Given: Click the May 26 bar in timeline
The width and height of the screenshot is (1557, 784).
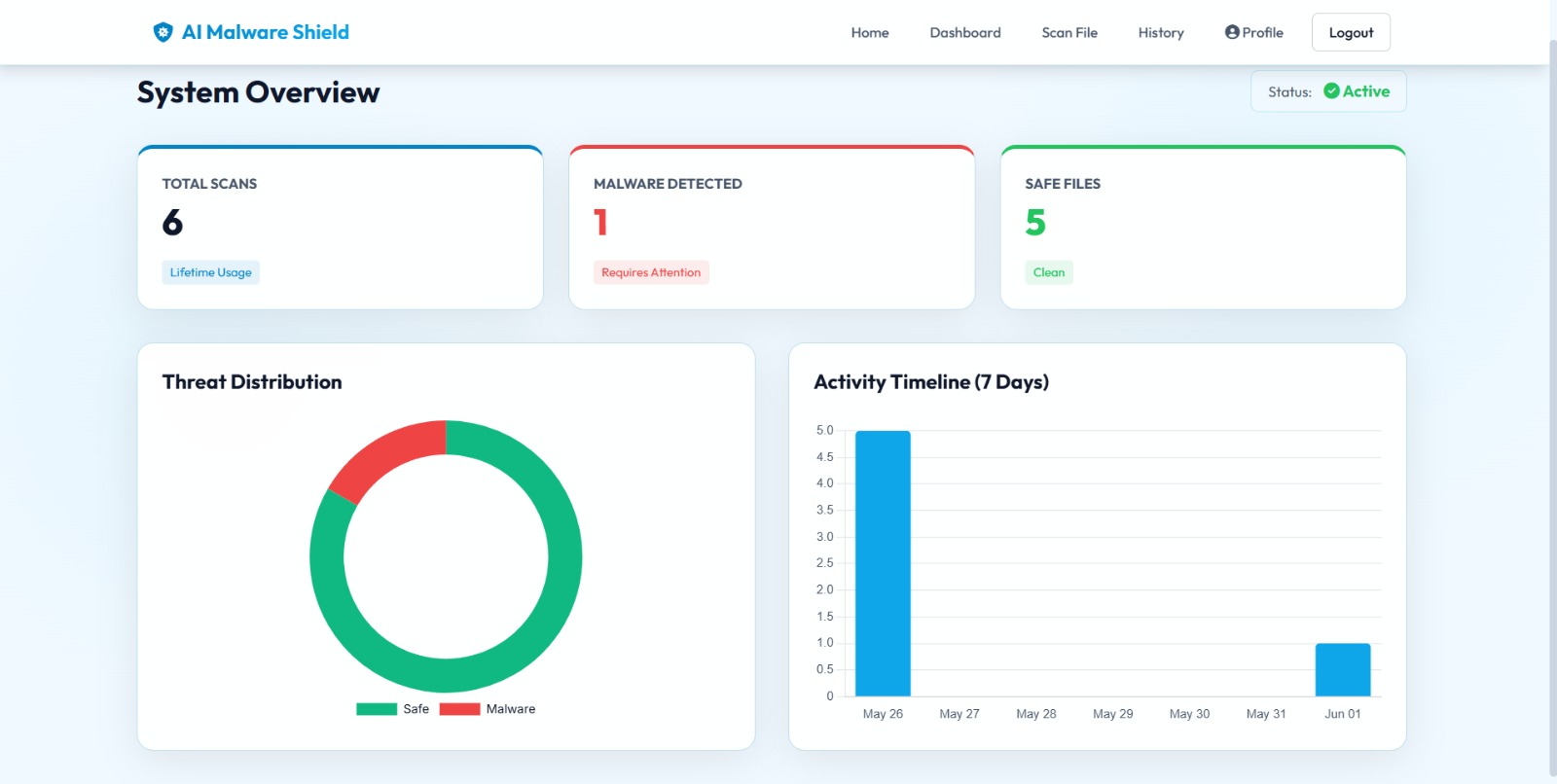Looking at the screenshot, I should tap(883, 563).
